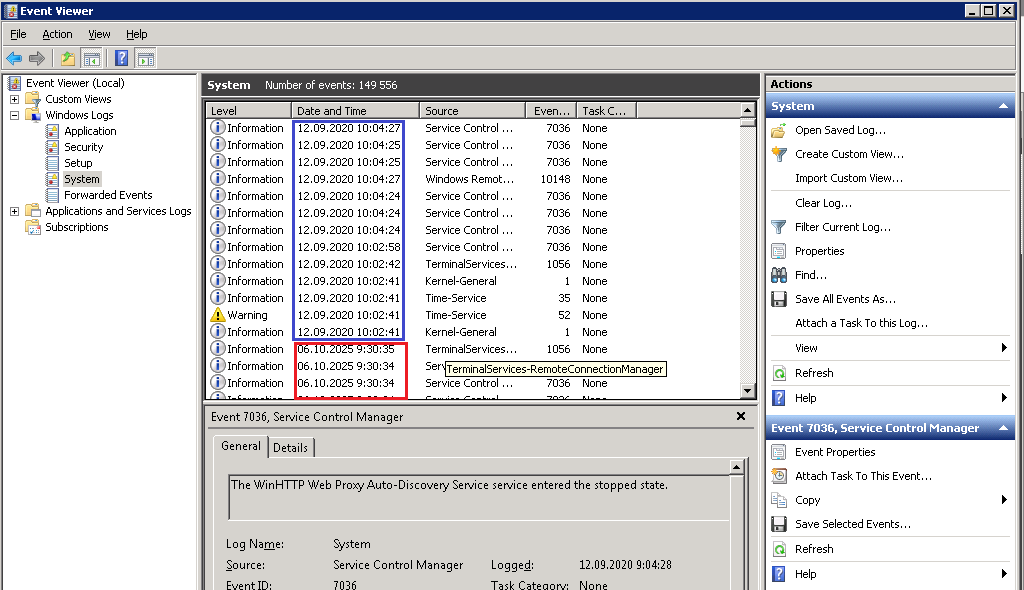
Task: Toggle Show/Hide Action Pane on the toolbar
Action: pos(145,57)
